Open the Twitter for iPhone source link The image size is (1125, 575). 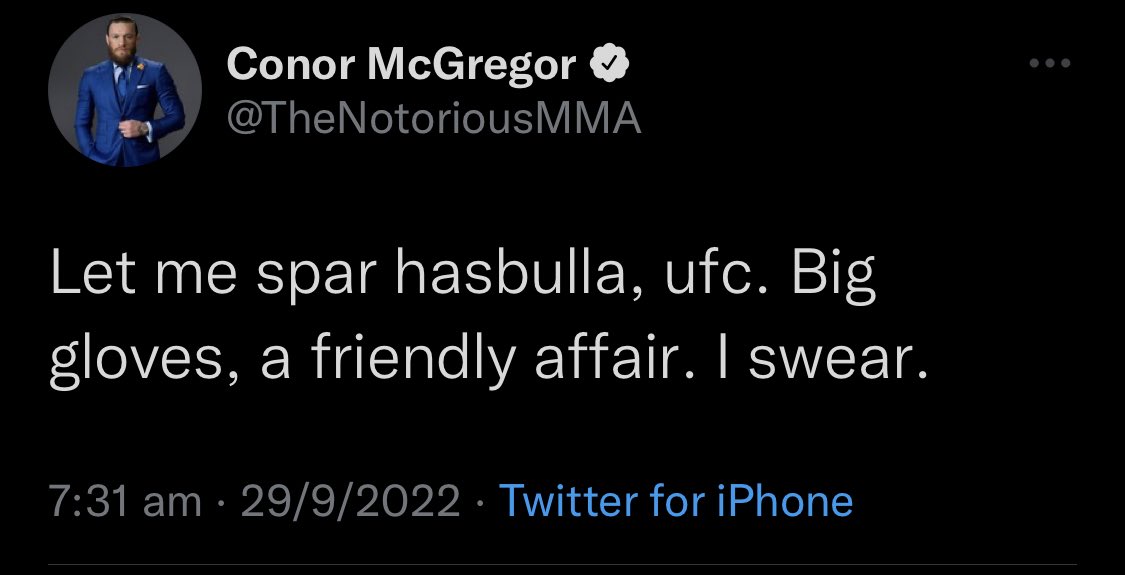(x=676, y=500)
